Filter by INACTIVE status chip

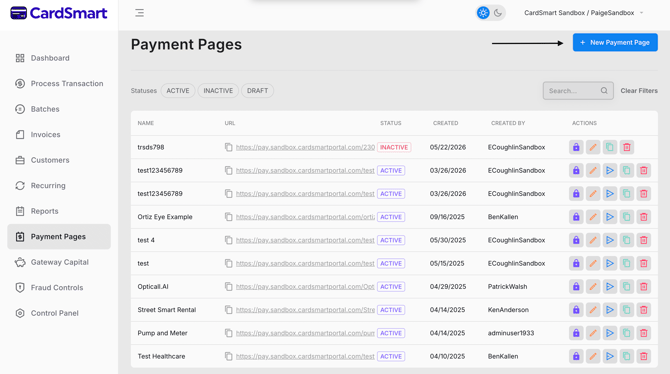click(x=218, y=91)
